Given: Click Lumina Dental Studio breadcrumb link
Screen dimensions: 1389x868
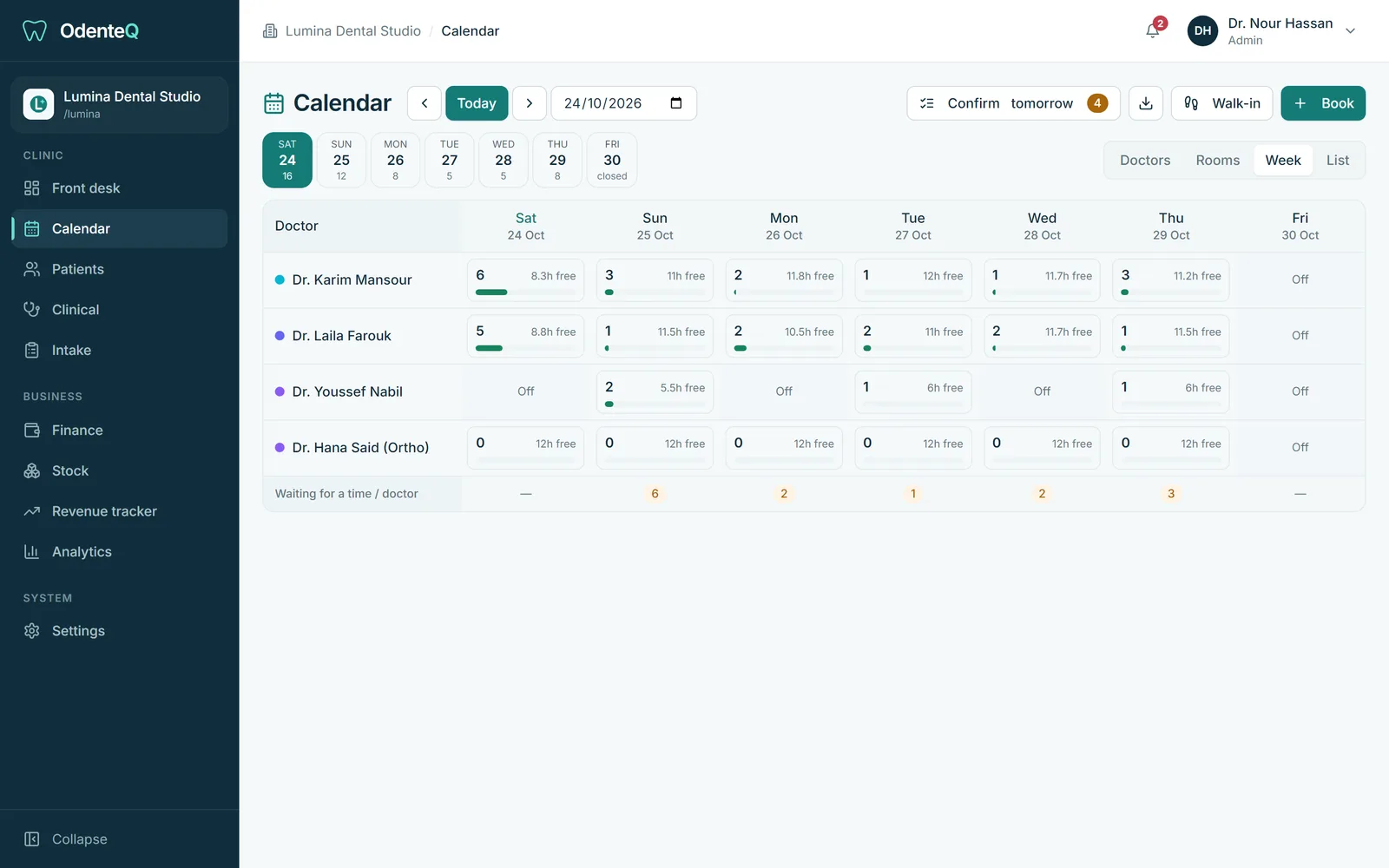Looking at the screenshot, I should (x=352, y=31).
